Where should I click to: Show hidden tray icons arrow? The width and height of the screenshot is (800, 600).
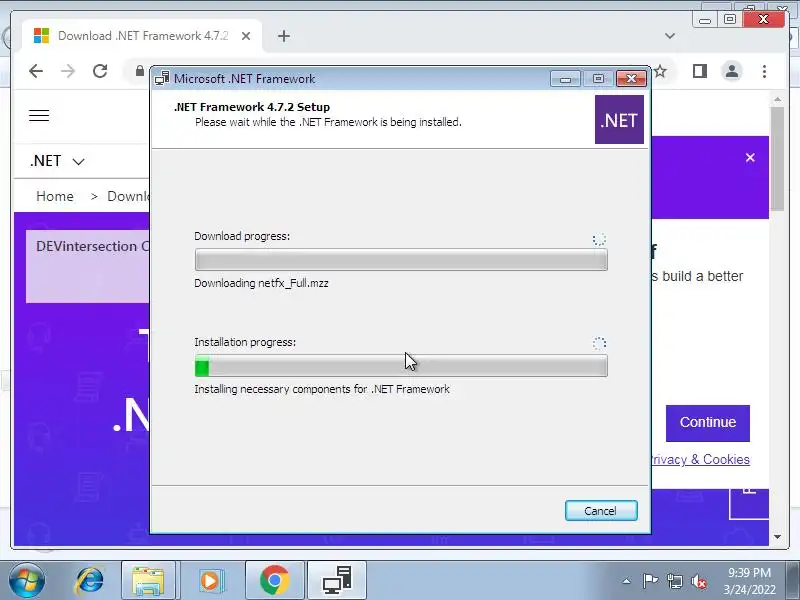coord(627,581)
